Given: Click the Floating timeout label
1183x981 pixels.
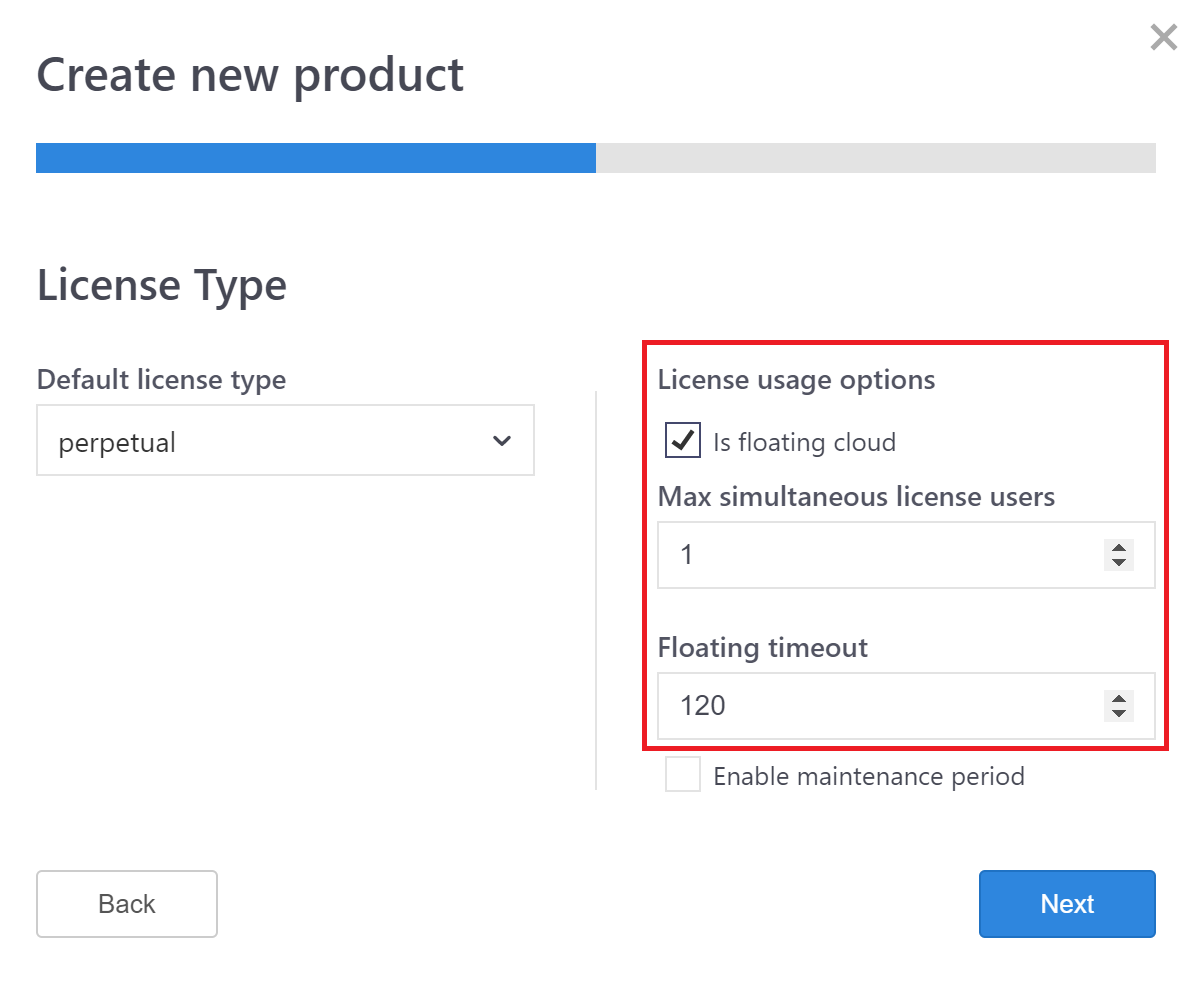Looking at the screenshot, I should click(x=762, y=648).
